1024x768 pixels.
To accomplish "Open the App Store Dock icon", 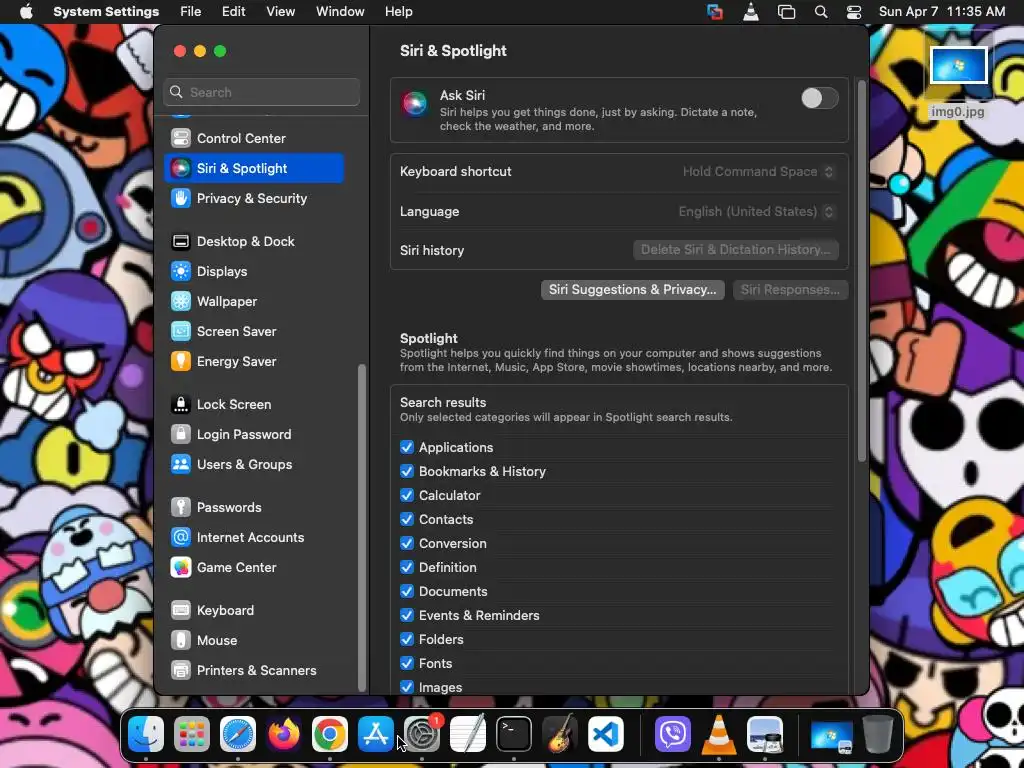I will 376,734.
